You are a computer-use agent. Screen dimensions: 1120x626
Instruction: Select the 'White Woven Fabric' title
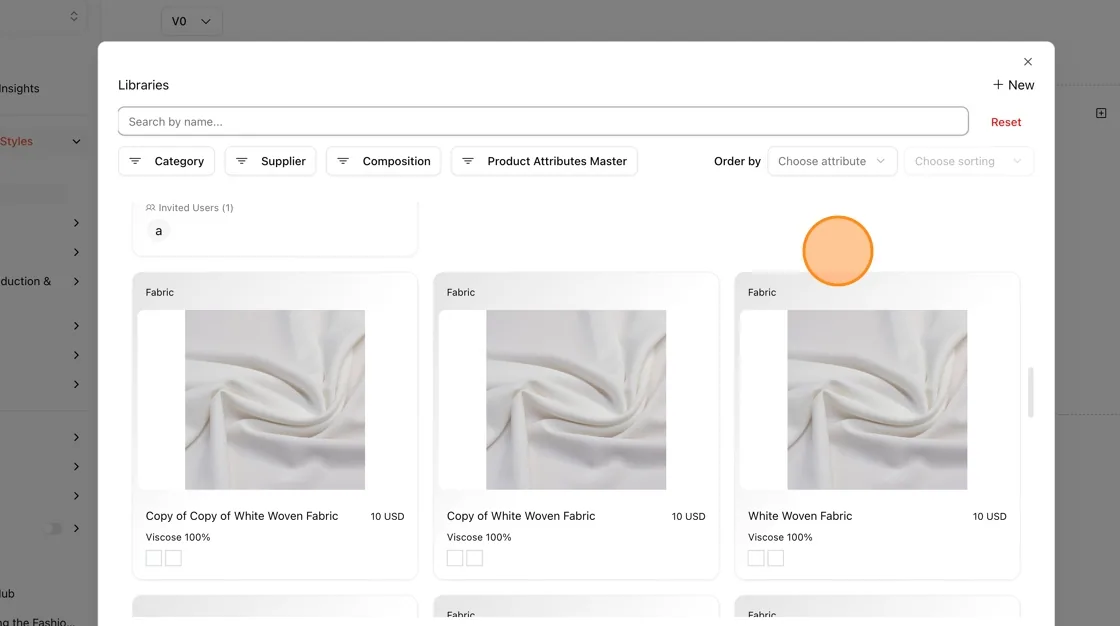tap(800, 516)
